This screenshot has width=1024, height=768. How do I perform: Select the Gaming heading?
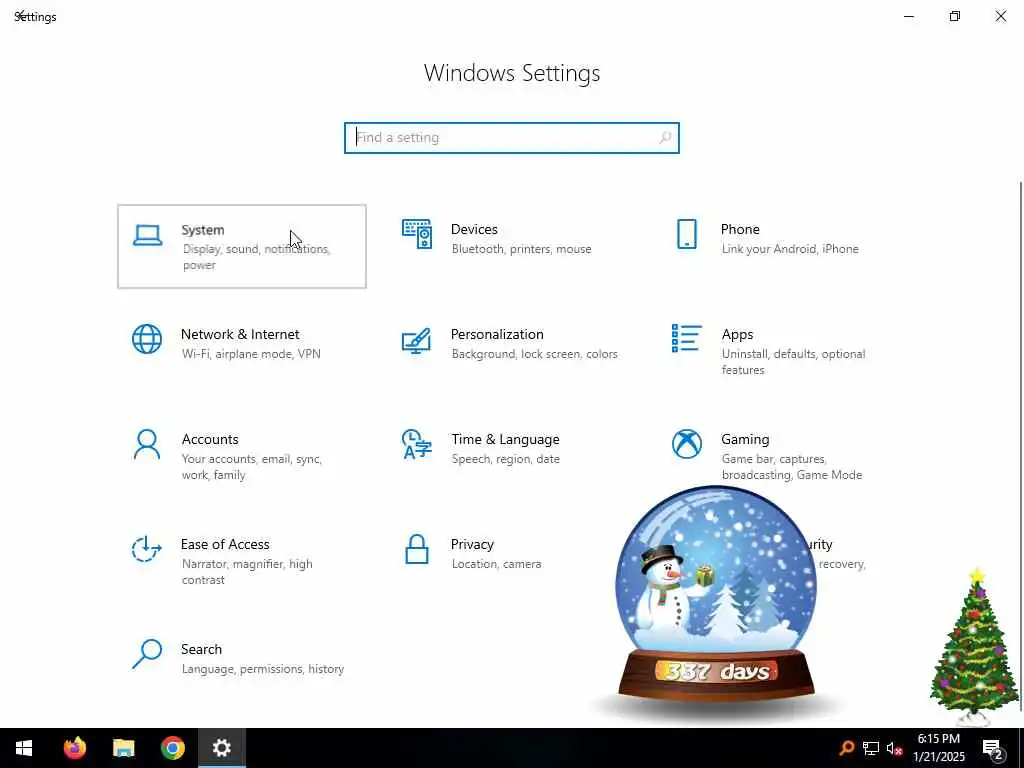tap(745, 440)
